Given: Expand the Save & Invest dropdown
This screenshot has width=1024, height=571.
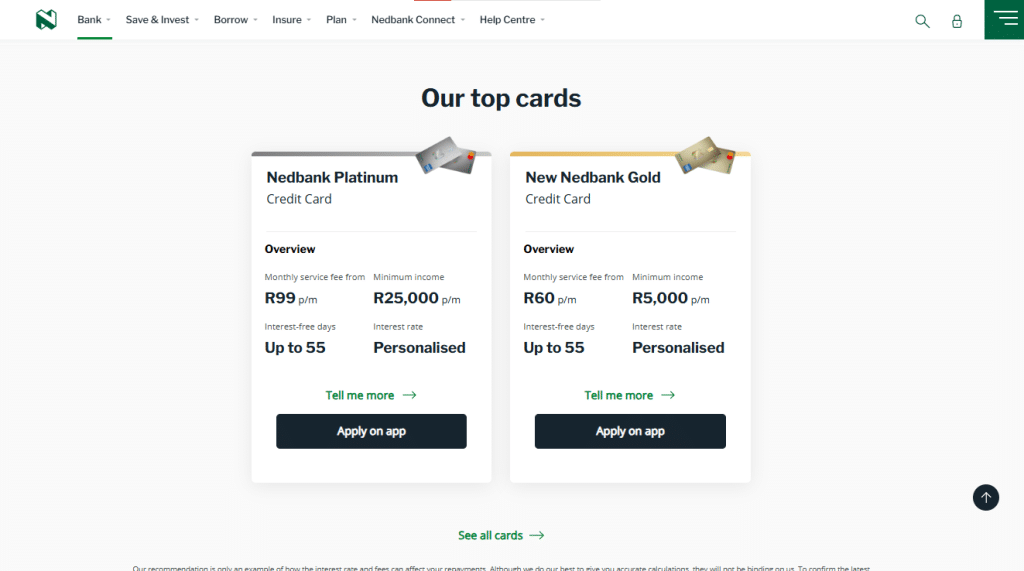Looking at the screenshot, I should pos(162,20).
